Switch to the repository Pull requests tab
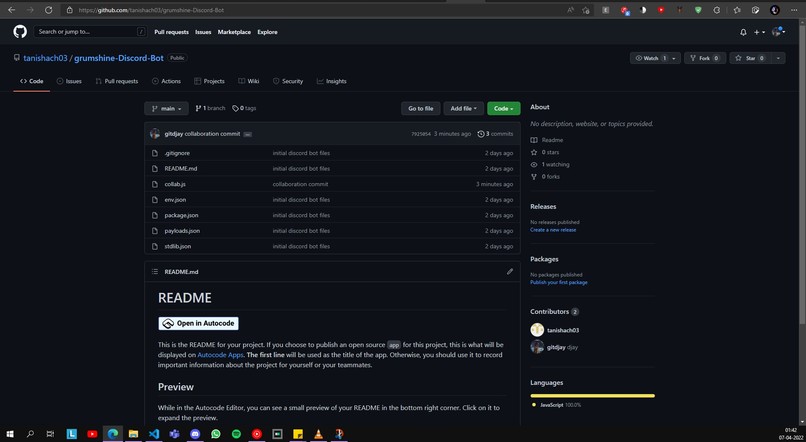Image resolution: width=806 pixels, height=442 pixels. (117, 81)
